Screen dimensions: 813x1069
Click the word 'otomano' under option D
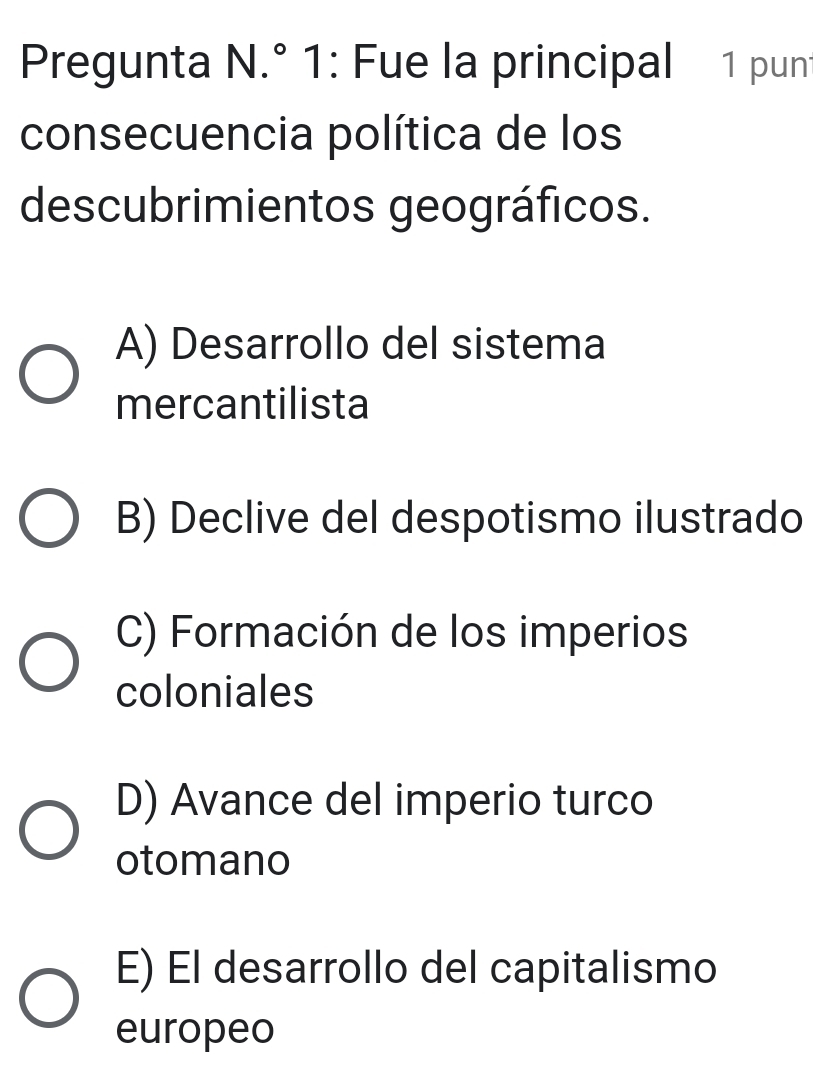203,860
